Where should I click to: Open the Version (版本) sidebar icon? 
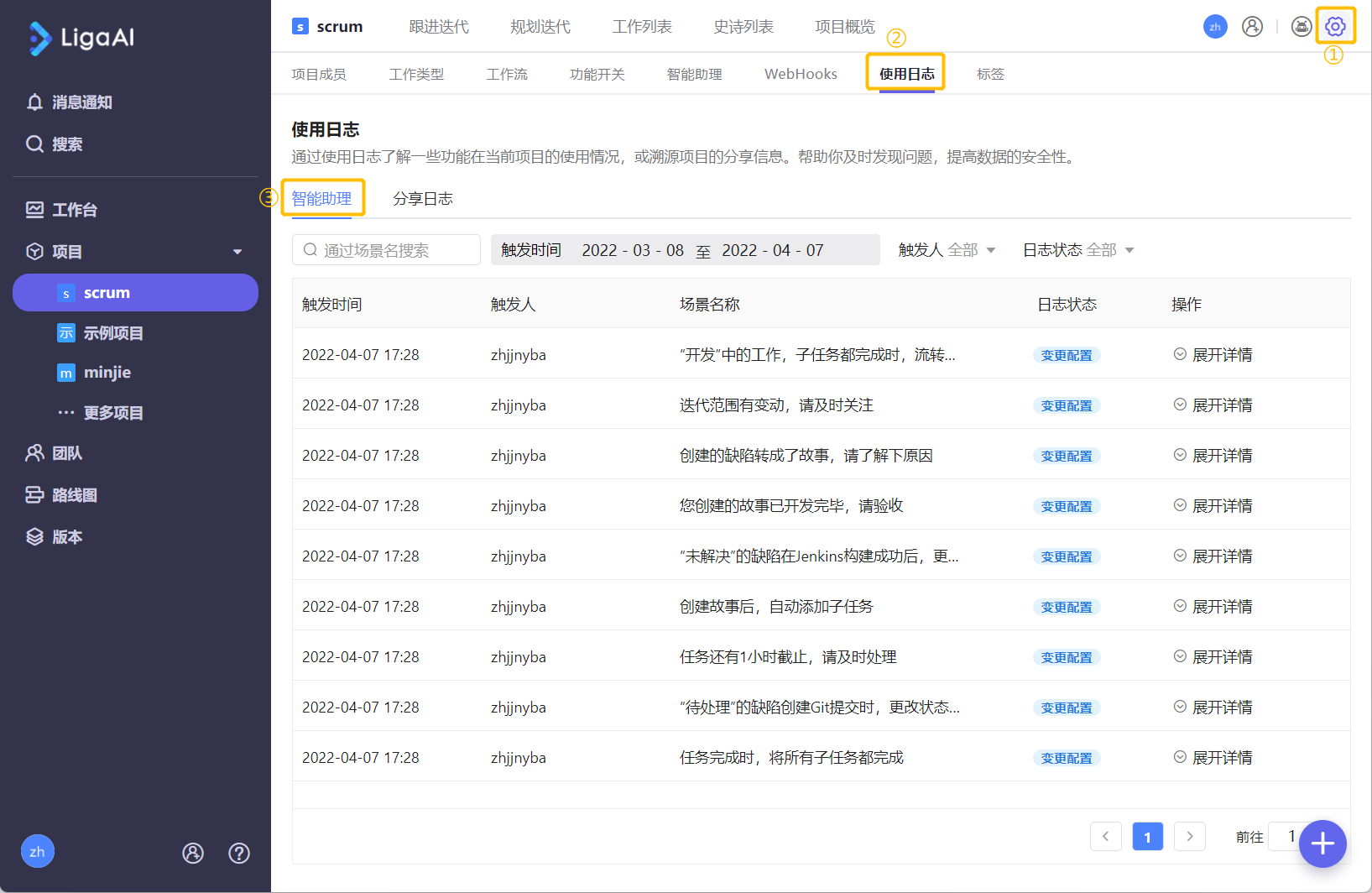[34, 537]
